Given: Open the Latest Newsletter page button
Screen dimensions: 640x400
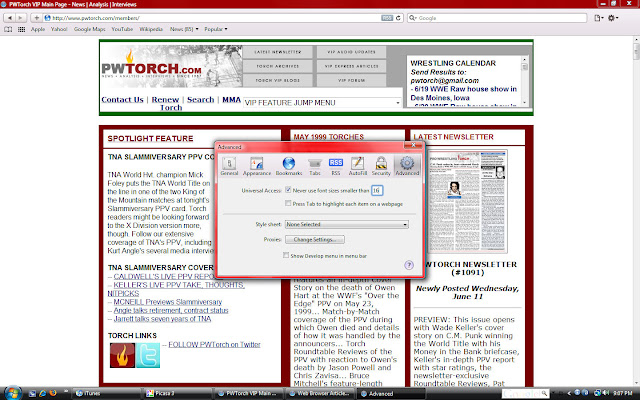Looking at the screenshot, I should pyautogui.click(x=278, y=52).
